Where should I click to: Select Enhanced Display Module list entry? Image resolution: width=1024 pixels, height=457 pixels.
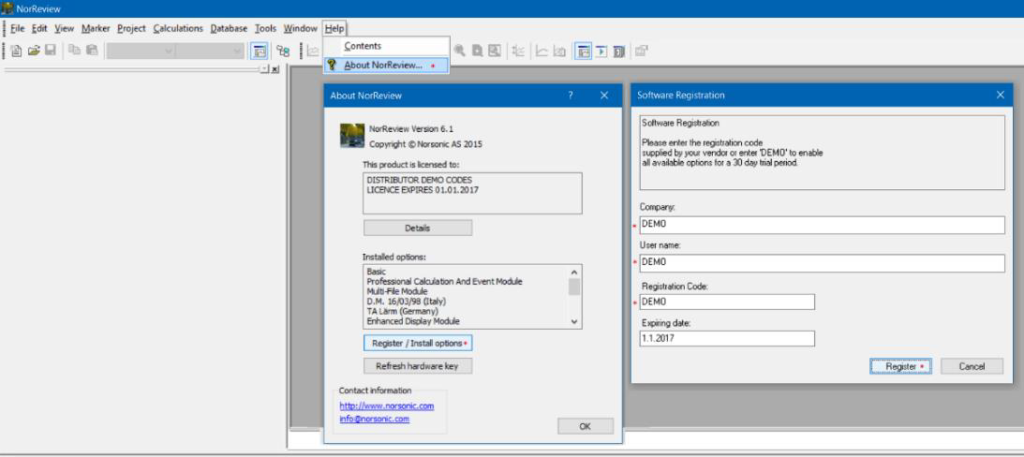tap(413, 321)
